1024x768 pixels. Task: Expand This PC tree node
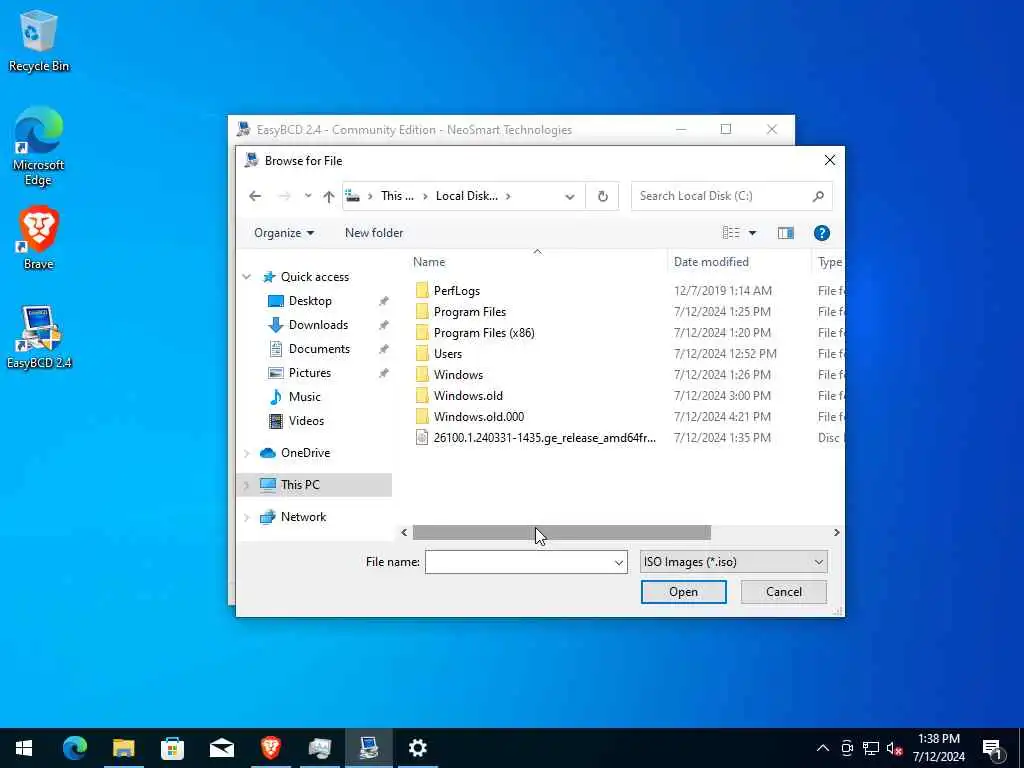coord(247,485)
